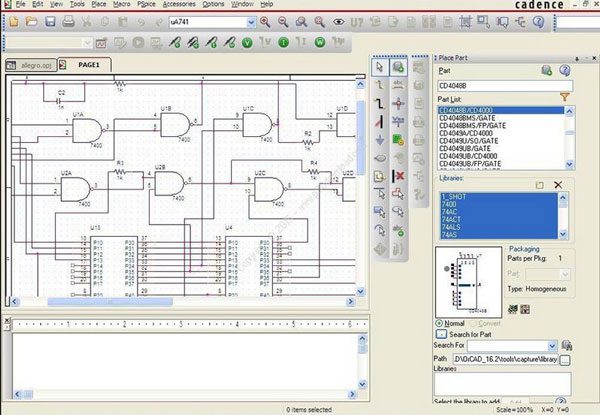
Task: Click the schematic horizontal scrollbar thumb
Action: (x=110, y=302)
